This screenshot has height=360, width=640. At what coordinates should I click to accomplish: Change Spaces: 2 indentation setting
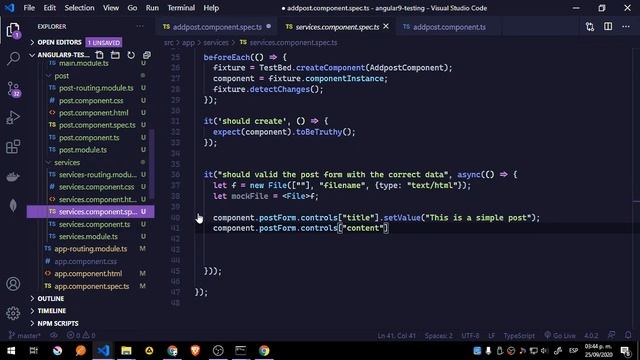[x=438, y=336]
